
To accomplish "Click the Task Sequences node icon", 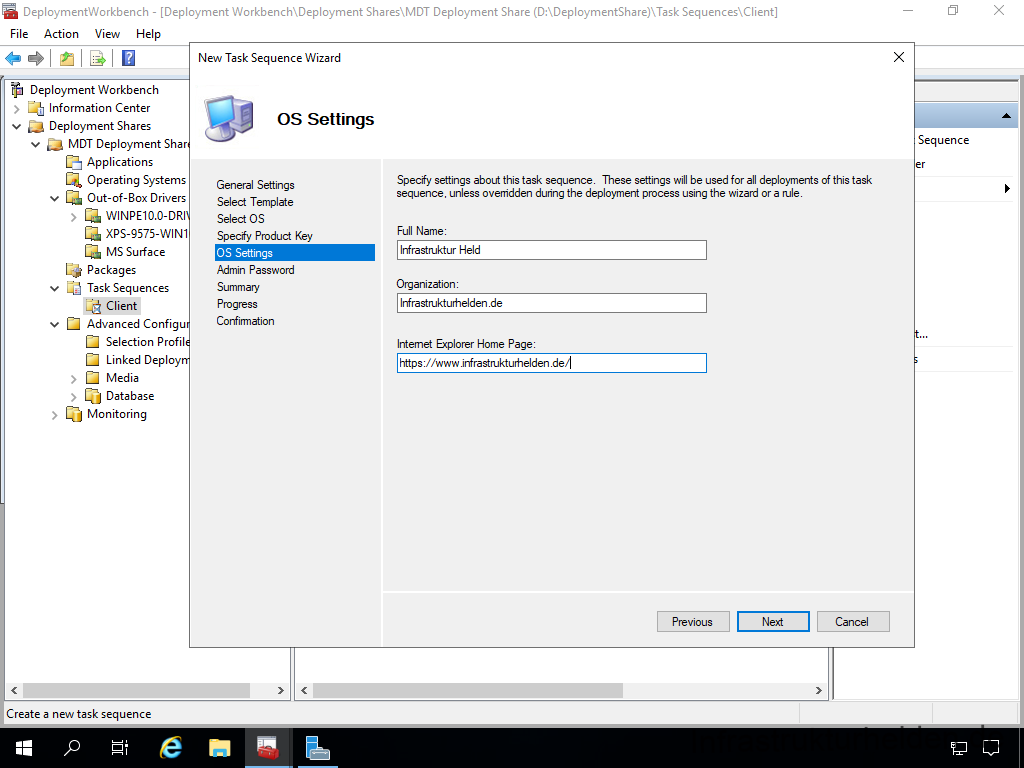I will (74, 288).
